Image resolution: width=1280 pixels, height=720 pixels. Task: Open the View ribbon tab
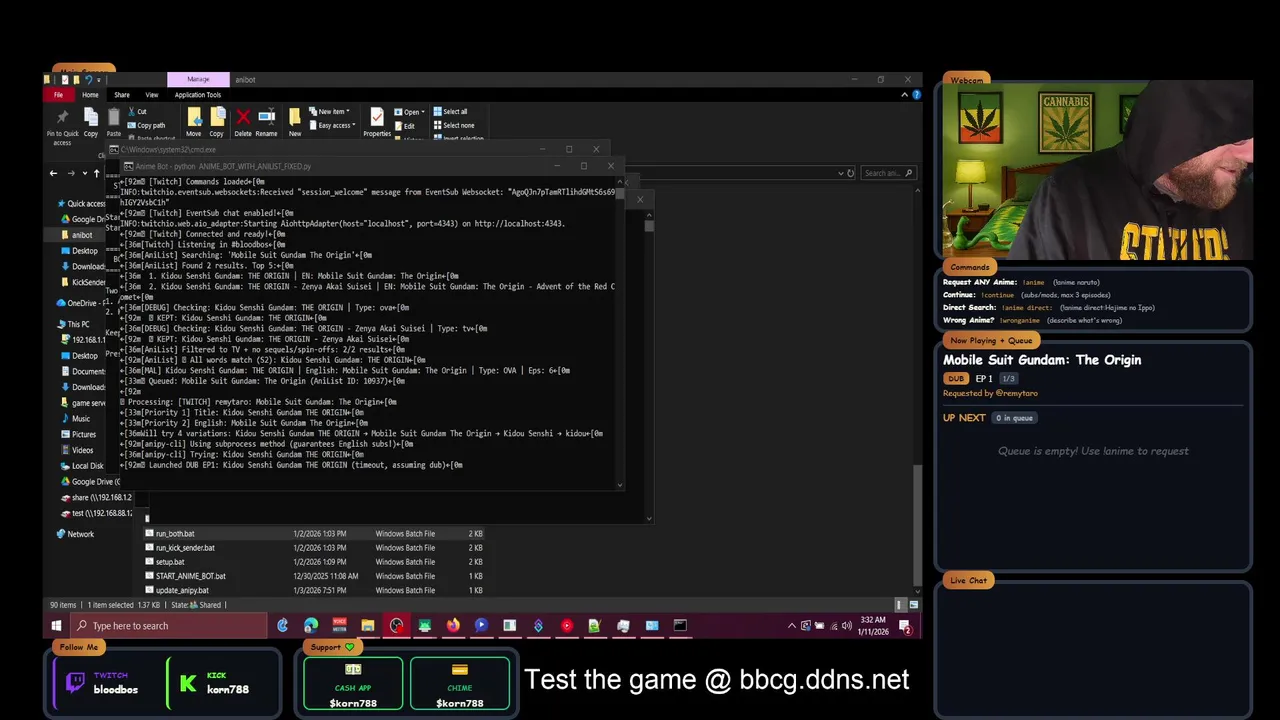[152, 95]
